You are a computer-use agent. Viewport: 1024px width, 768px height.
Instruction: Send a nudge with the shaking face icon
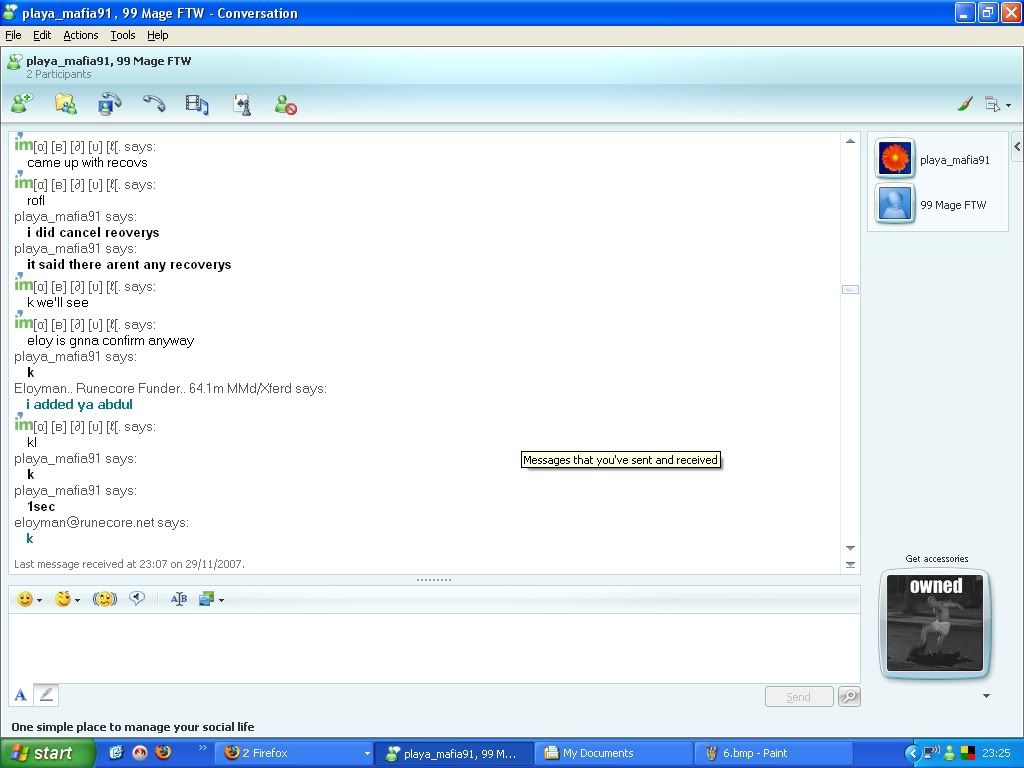tap(105, 599)
